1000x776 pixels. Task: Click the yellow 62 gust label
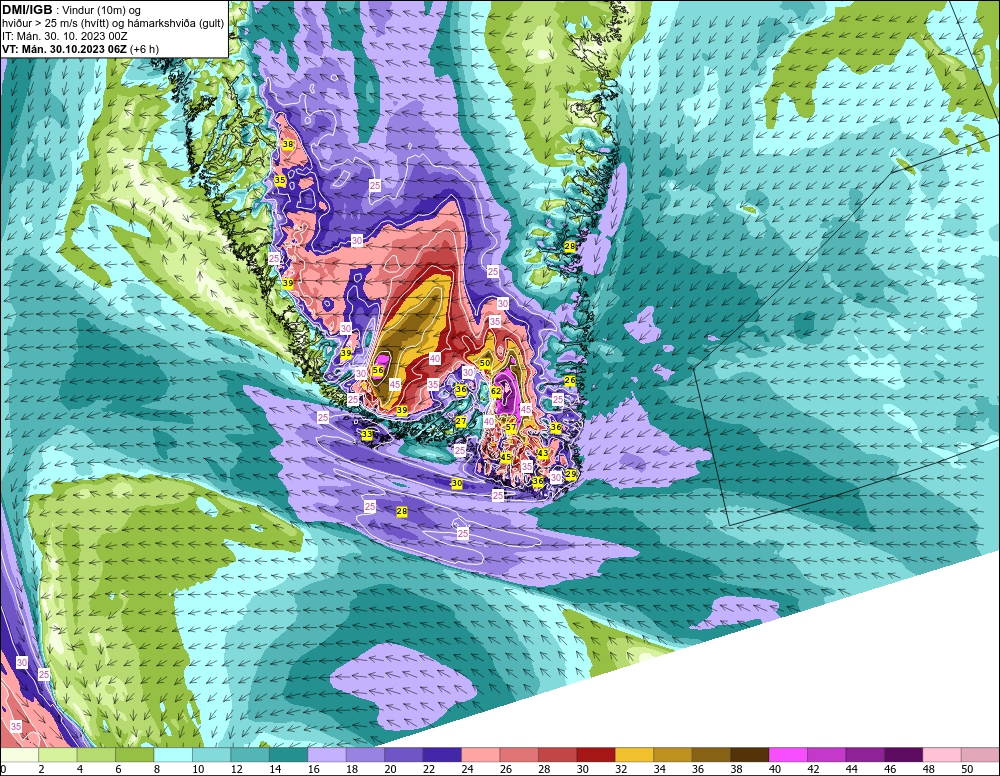[496, 391]
